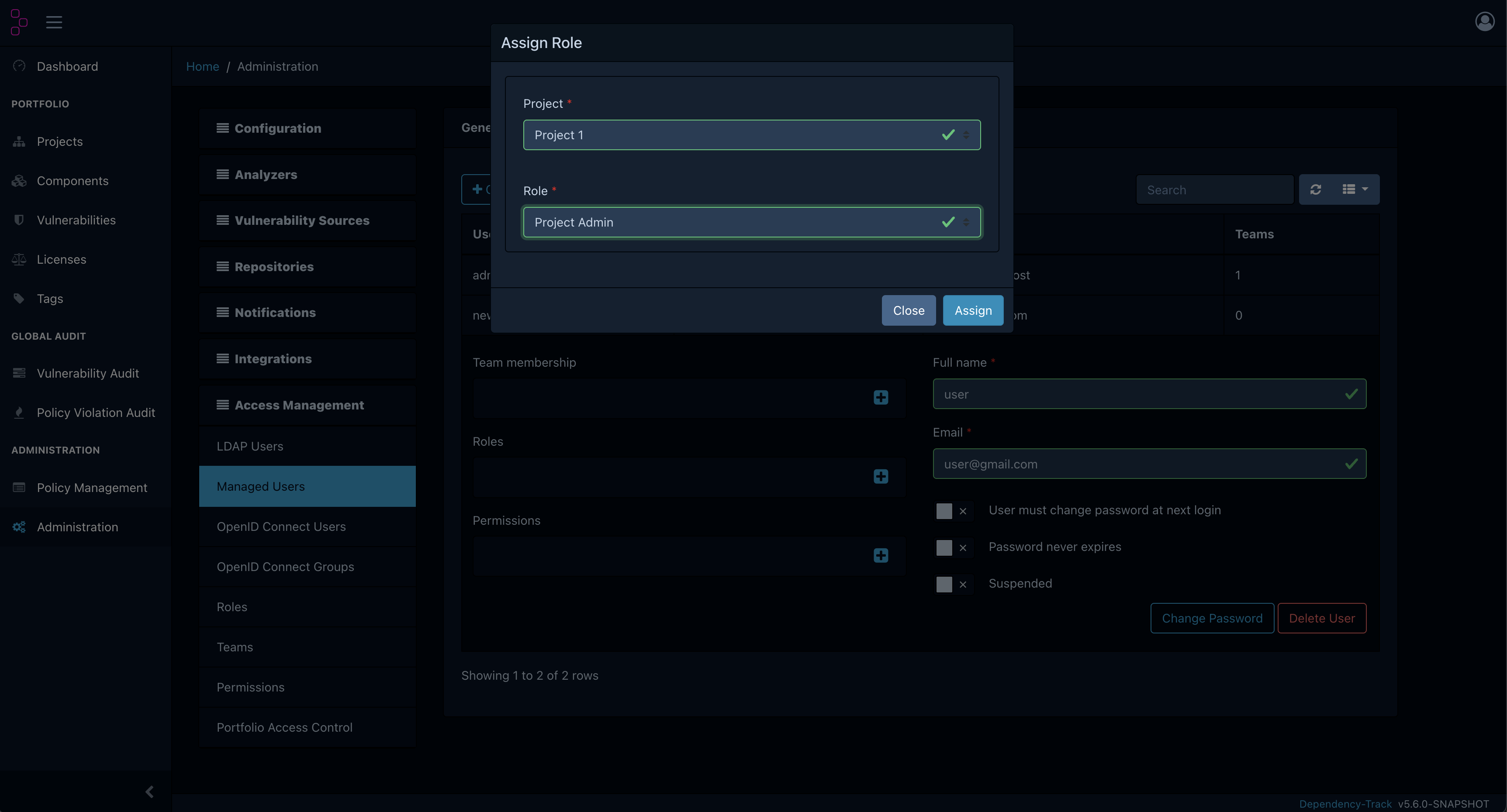Open the Roles admin menu item
This screenshot has height=812, width=1507.
(307, 607)
